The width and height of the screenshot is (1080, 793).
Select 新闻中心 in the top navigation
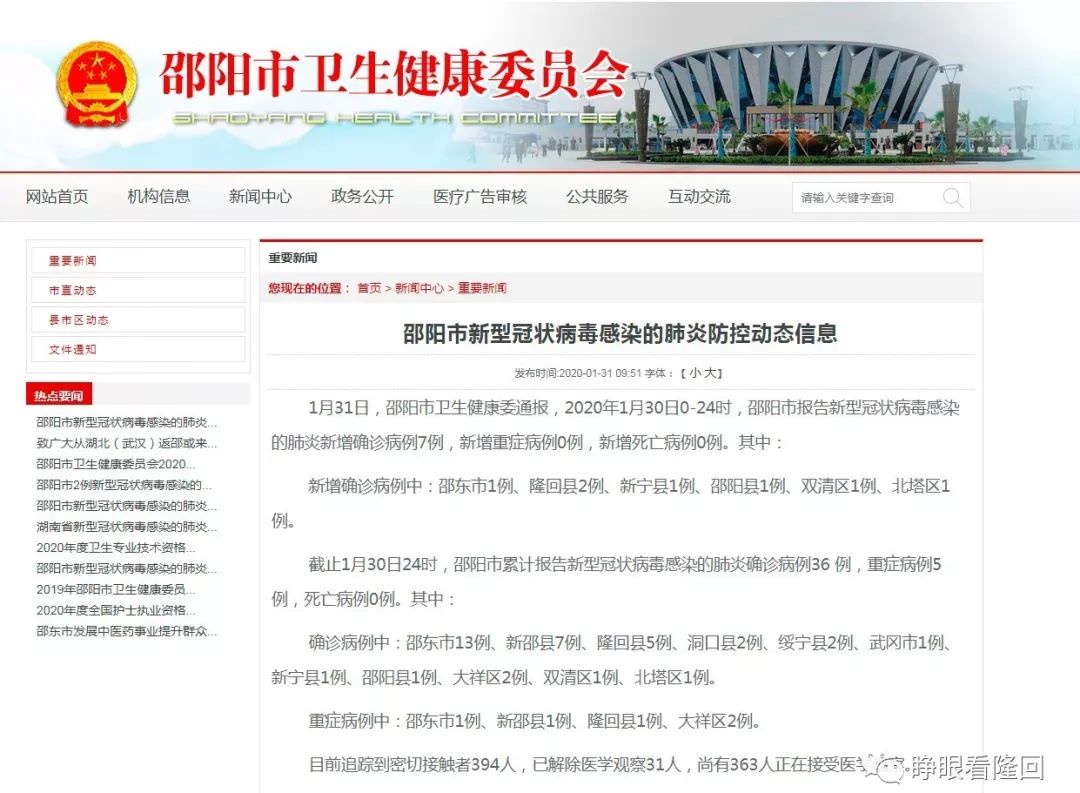pyautogui.click(x=260, y=197)
